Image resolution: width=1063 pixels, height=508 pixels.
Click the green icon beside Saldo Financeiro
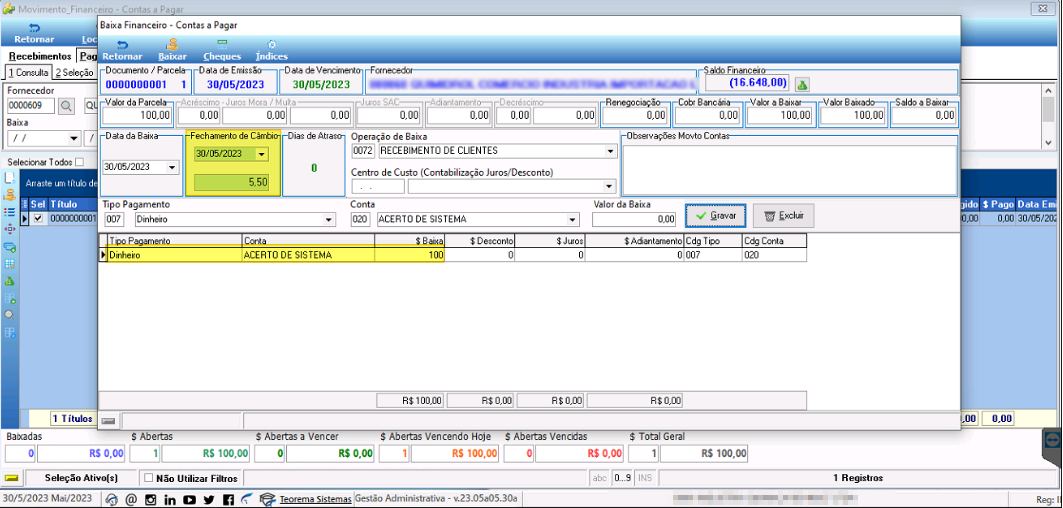tap(802, 84)
